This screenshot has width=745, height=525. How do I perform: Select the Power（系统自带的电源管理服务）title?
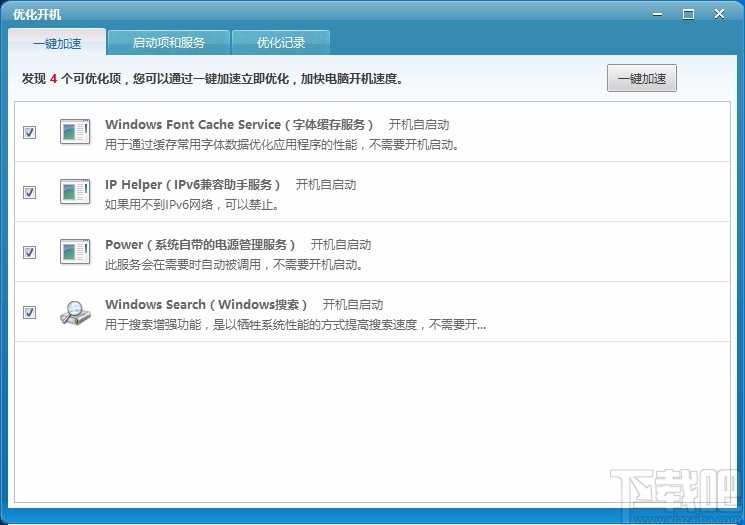click(201, 244)
